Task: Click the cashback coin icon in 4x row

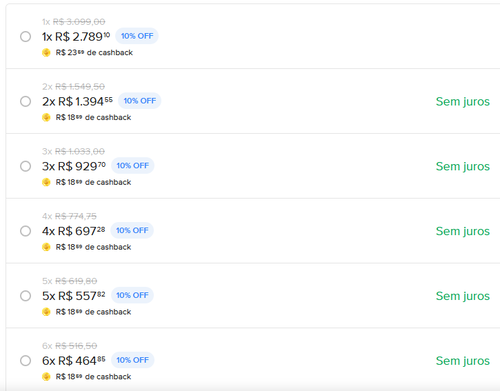Action: [x=46, y=247]
